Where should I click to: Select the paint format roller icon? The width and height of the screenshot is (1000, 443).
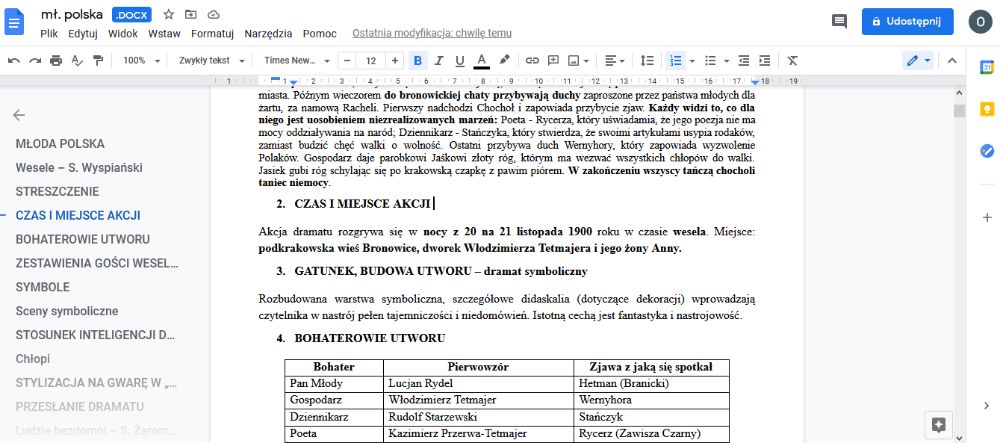click(98, 61)
